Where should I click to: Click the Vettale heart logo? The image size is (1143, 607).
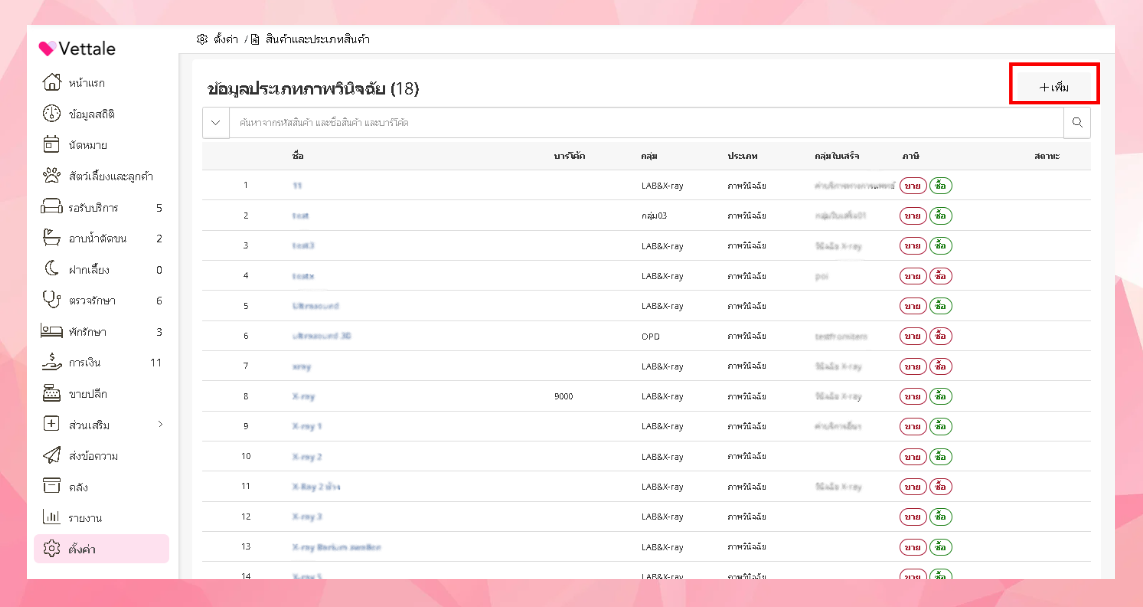pyautogui.click(x=47, y=49)
